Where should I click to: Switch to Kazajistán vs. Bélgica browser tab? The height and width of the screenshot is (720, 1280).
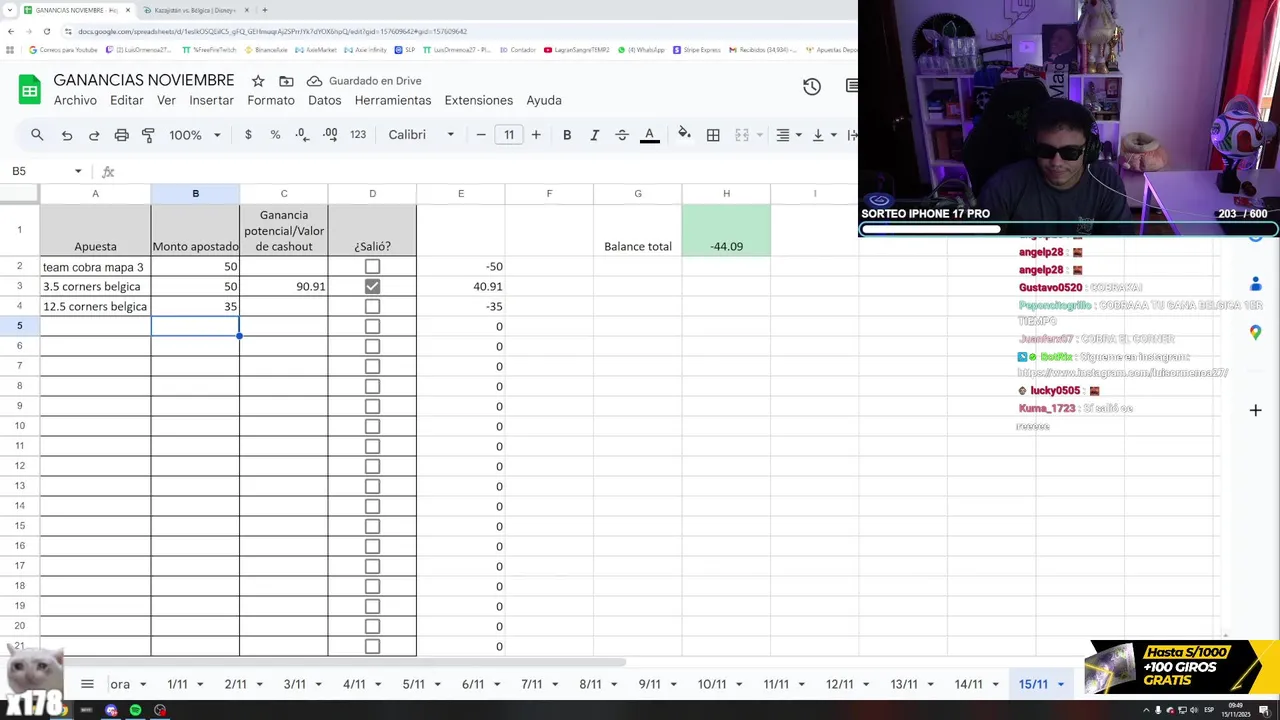(x=194, y=10)
